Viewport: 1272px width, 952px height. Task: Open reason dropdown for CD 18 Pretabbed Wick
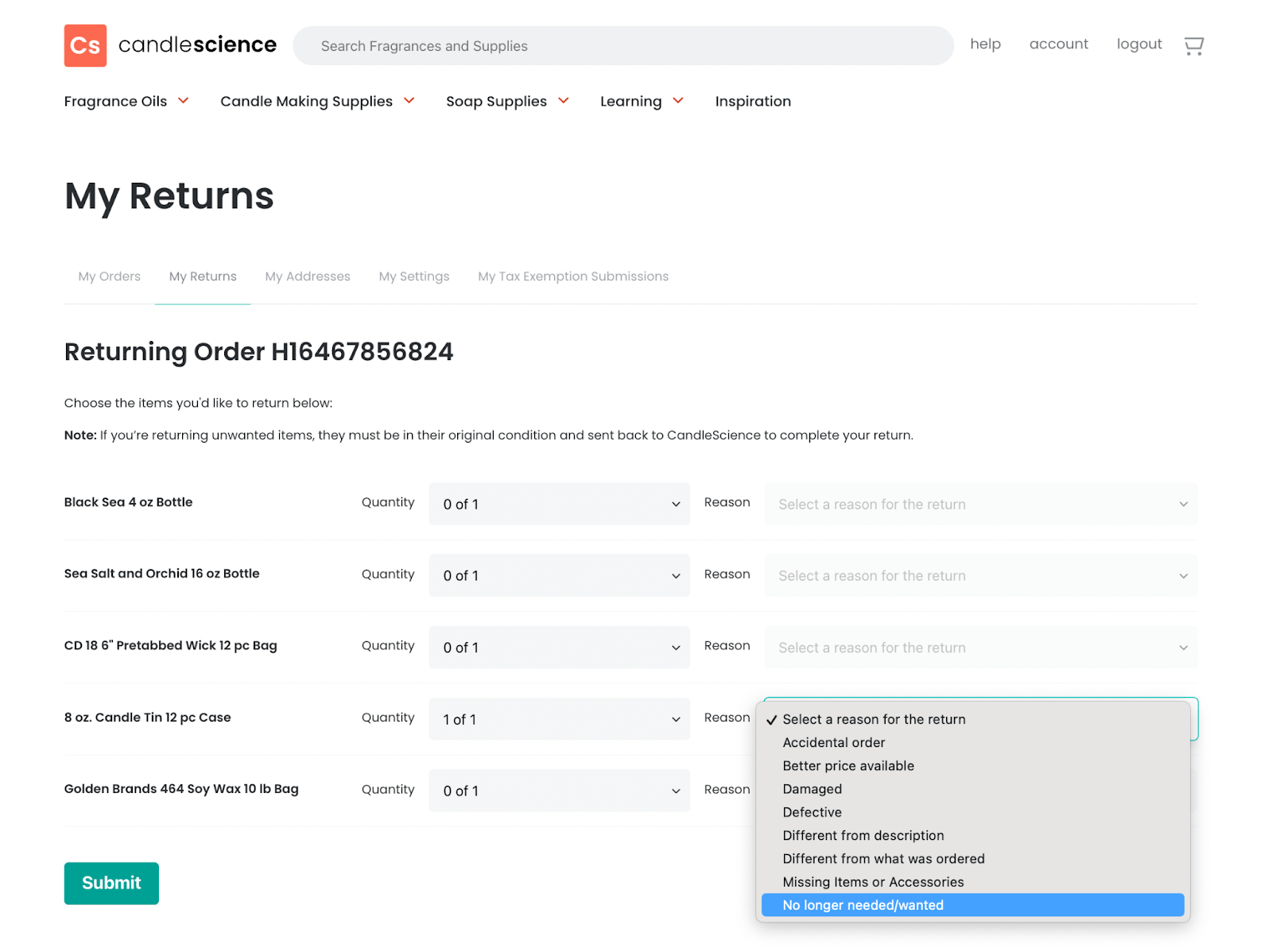pos(980,647)
